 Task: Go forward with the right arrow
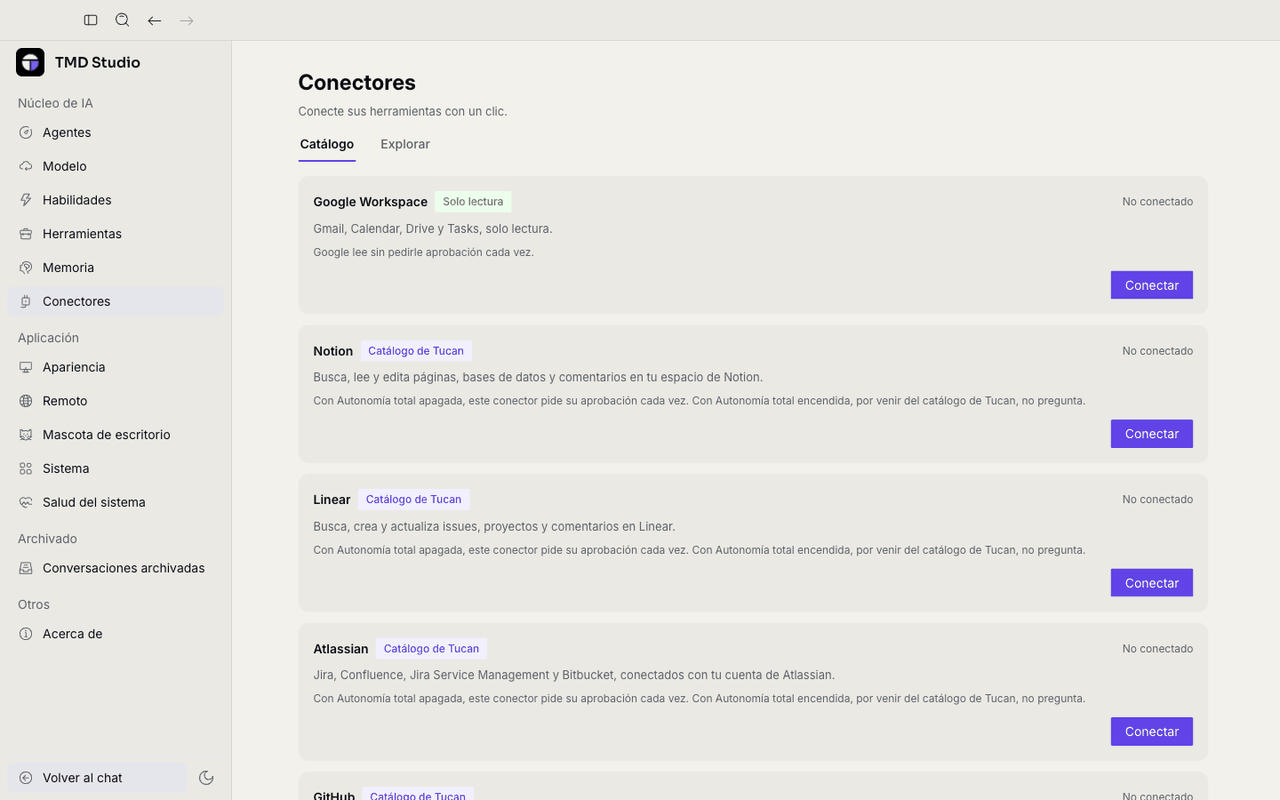pos(186,20)
